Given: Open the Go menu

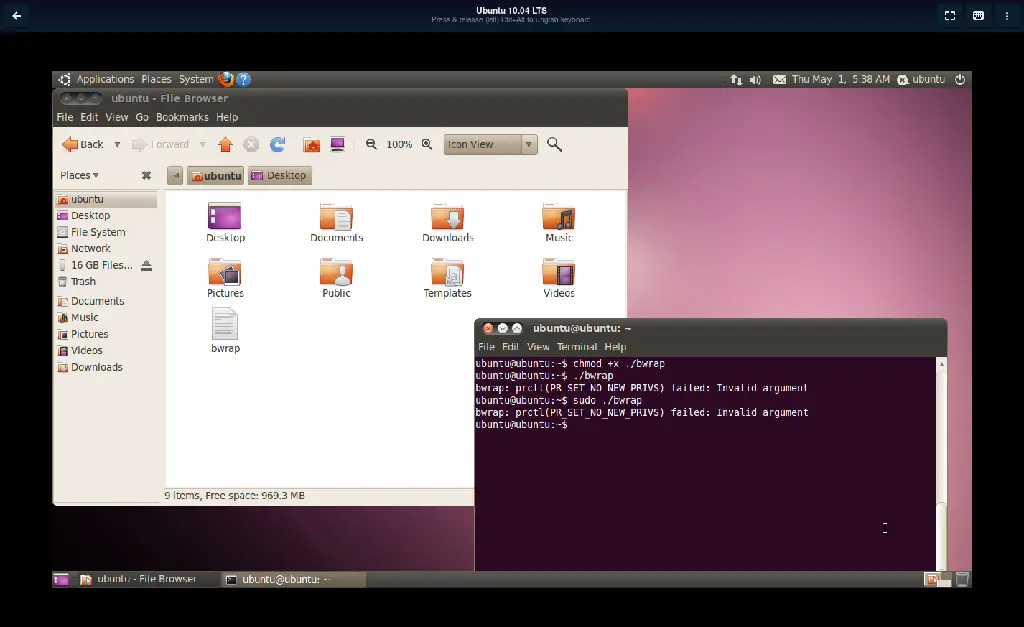Looking at the screenshot, I should (x=142, y=117).
